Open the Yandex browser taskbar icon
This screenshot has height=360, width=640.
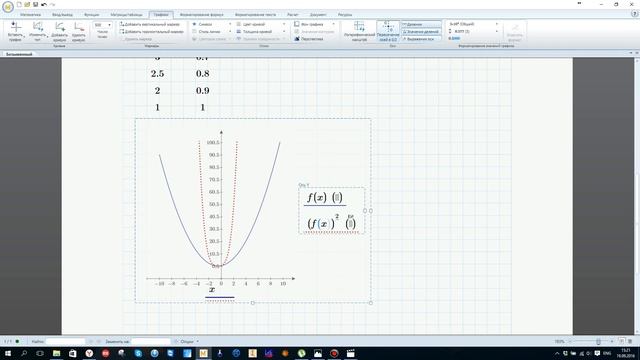click(89, 353)
